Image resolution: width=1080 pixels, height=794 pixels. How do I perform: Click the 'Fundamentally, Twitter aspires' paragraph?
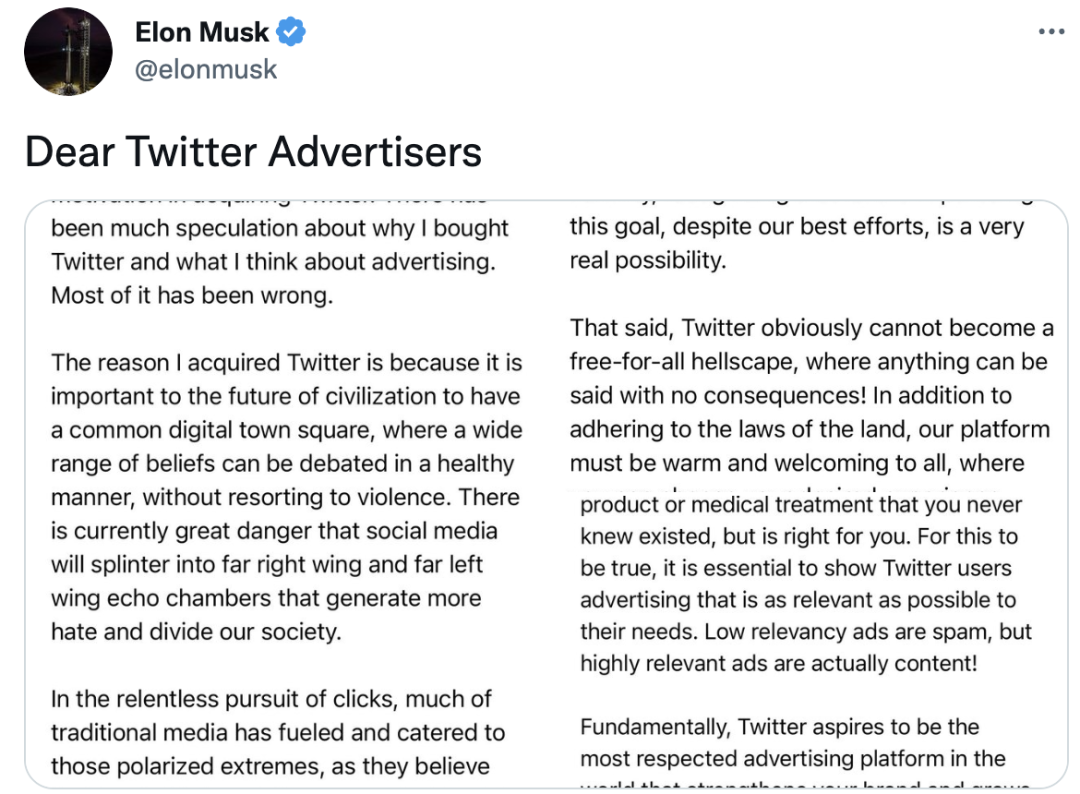[x=793, y=743]
